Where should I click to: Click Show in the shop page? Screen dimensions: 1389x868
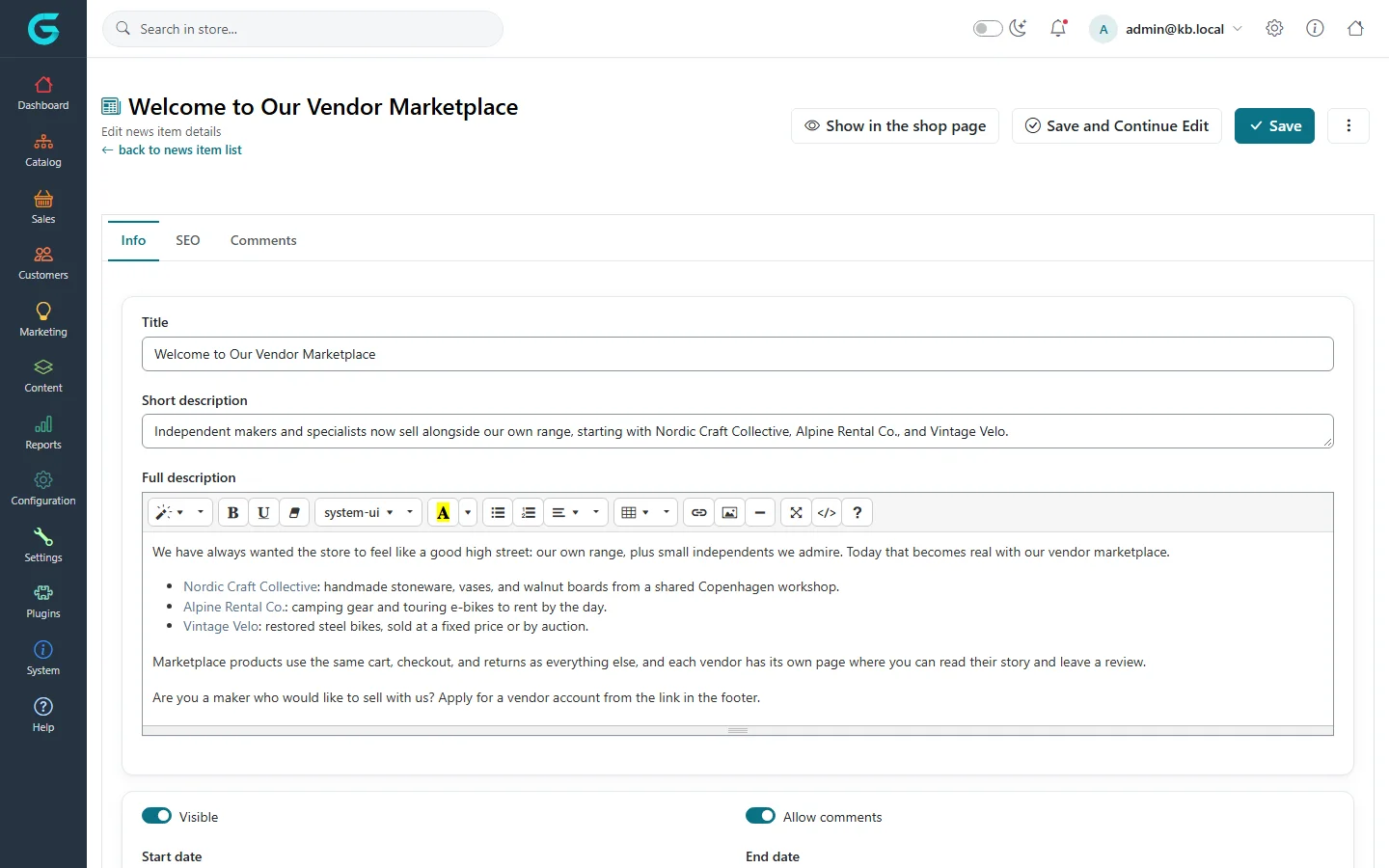click(x=895, y=125)
